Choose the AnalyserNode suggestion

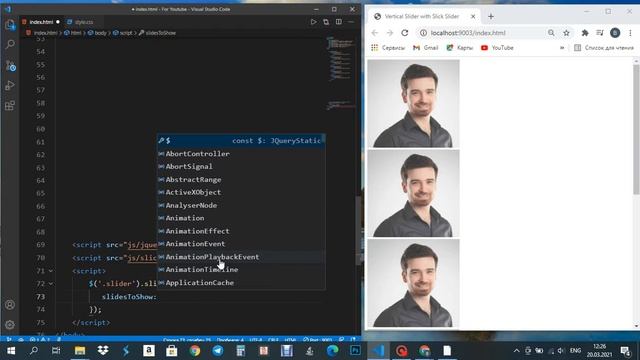point(241,205)
